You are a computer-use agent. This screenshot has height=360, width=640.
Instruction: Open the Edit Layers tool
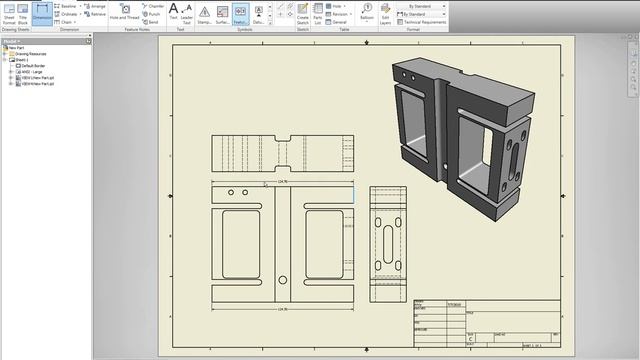[x=385, y=13]
